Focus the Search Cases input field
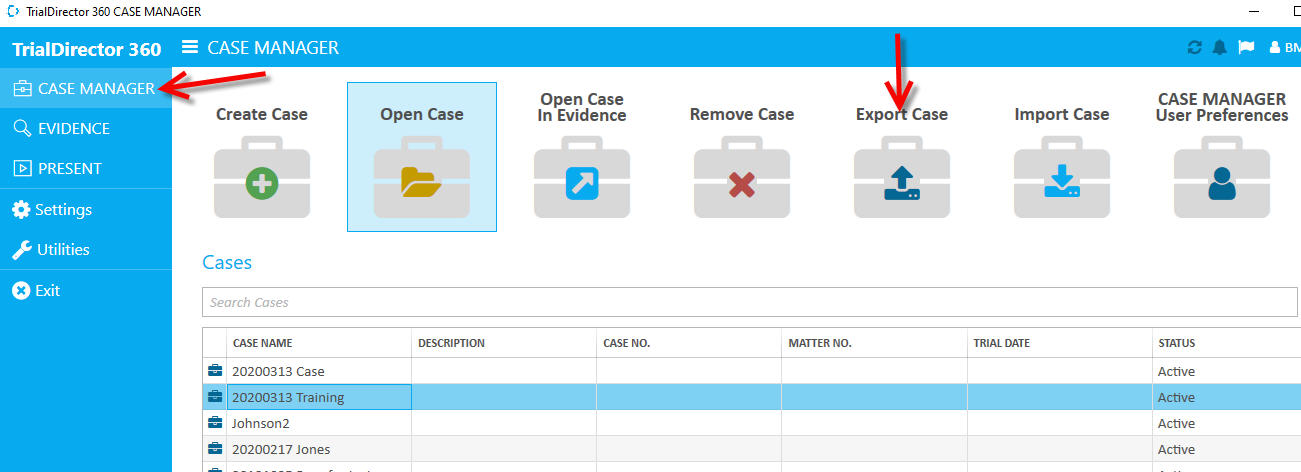Viewport: 1301px width, 472px height. (x=750, y=302)
